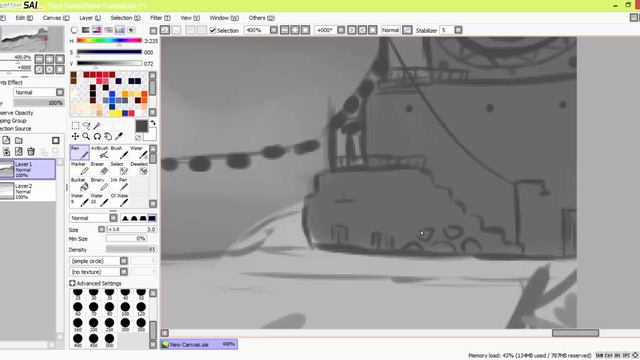Open the toolbar Normal view mode dropdown
This screenshot has width=640, height=360.
[x=407, y=30]
